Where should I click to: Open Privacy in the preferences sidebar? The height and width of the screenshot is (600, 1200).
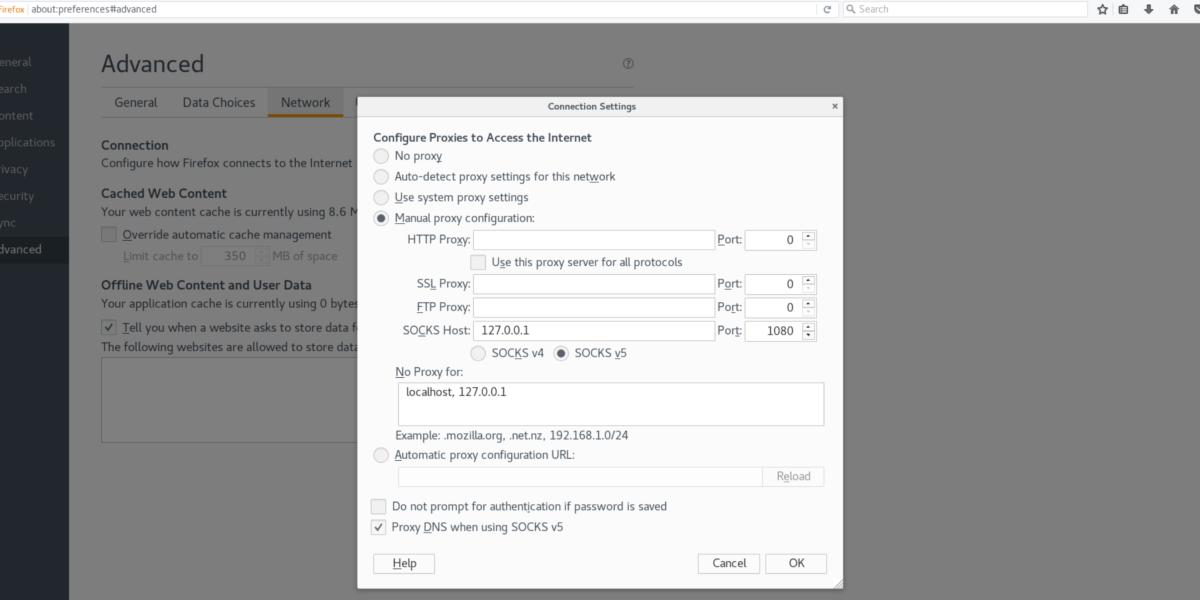34,170
